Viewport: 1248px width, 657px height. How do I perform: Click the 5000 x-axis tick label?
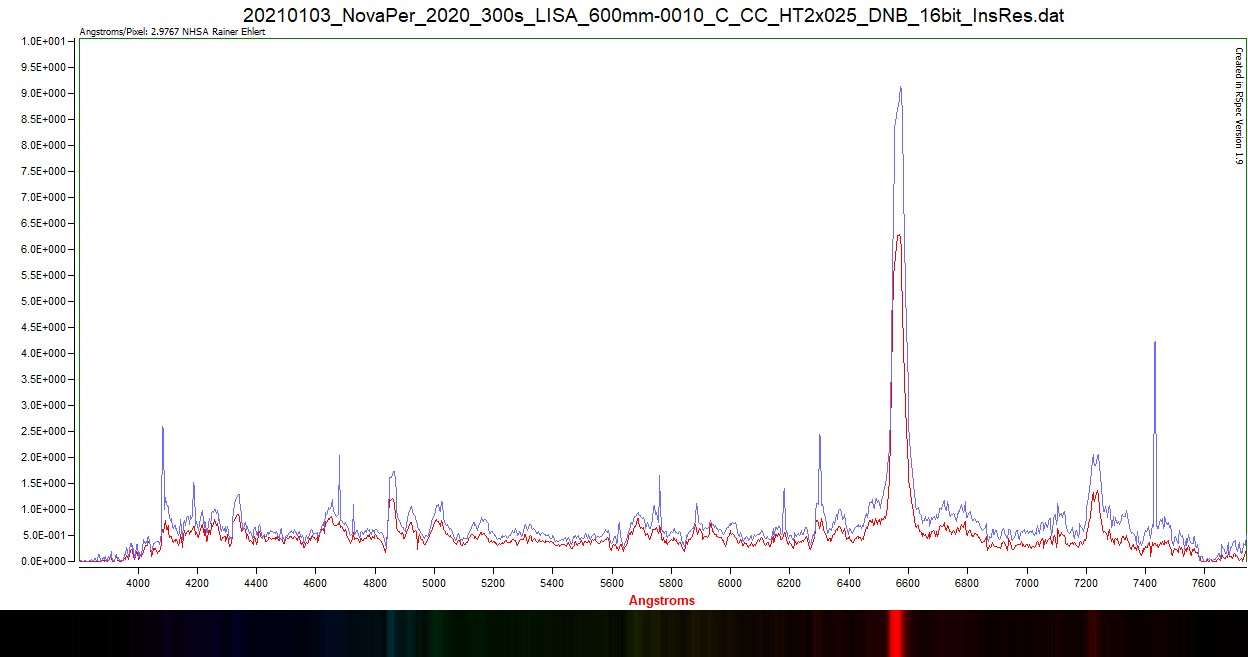[x=434, y=582]
